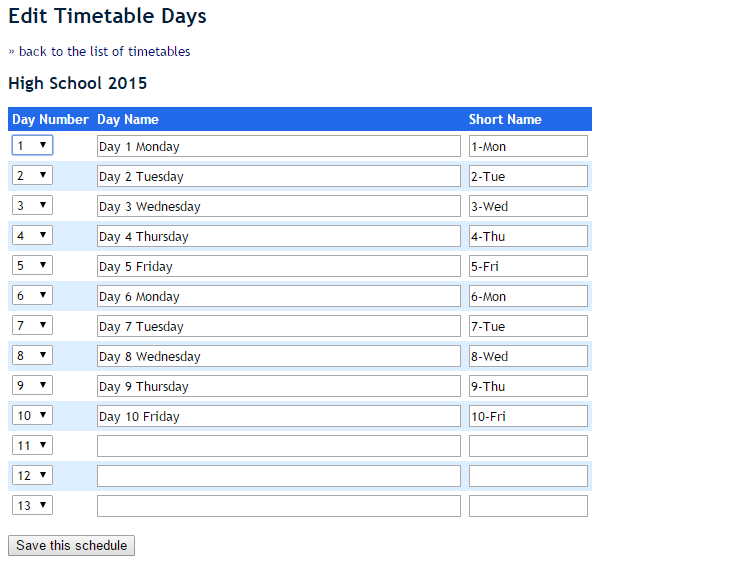This screenshot has height=568, width=740.
Task: Expand the Day Number 13 dropdown
Action: coord(32,506)
